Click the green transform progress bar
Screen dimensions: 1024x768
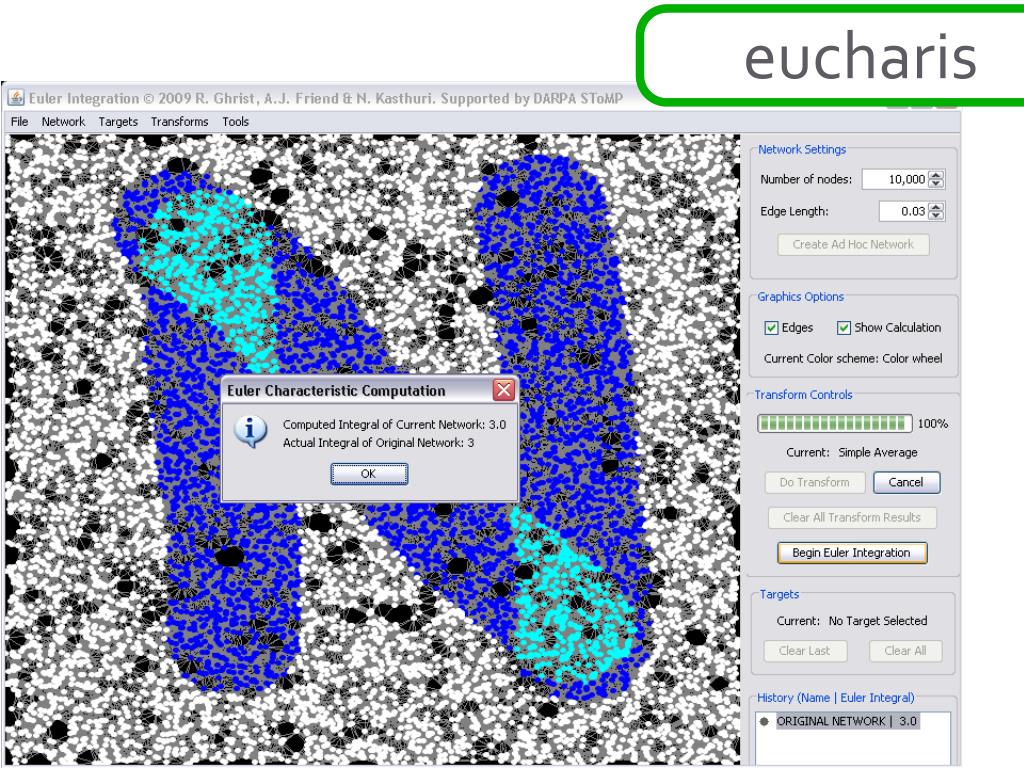(x=834, y=424)
